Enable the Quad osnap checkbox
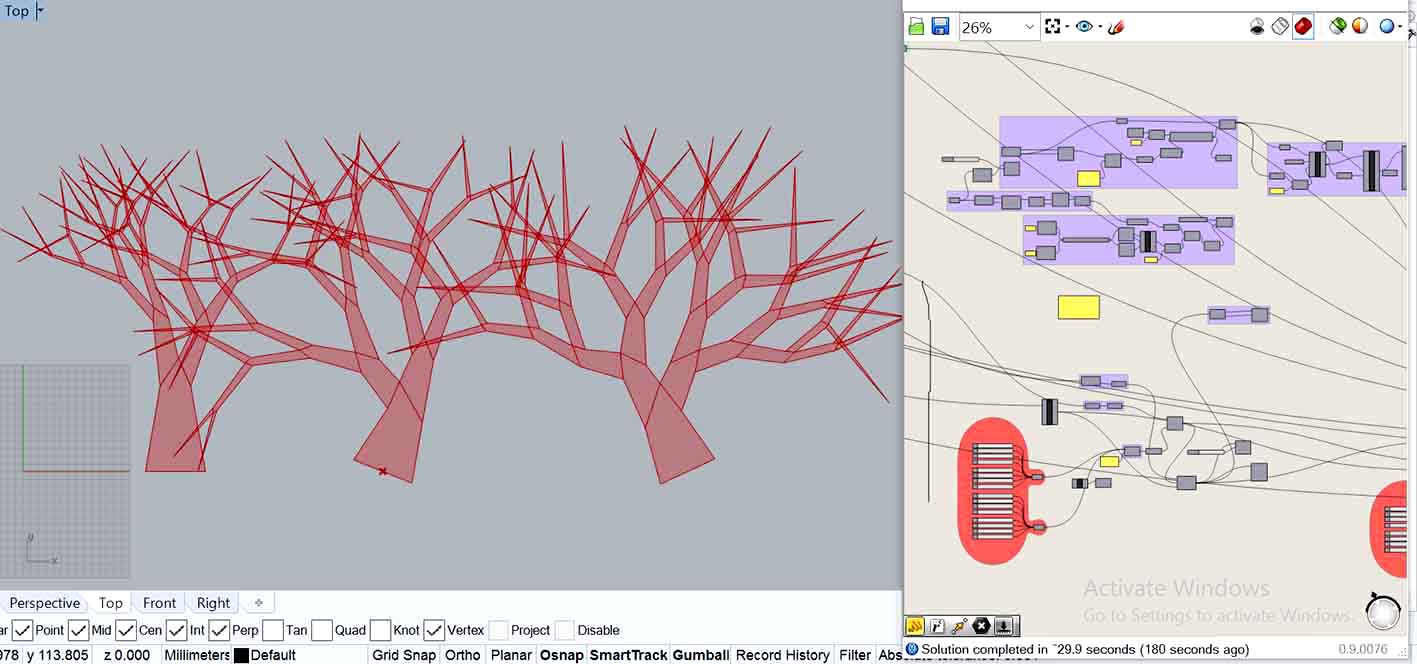Screen dimensions: 1417x664 (321, 630)
